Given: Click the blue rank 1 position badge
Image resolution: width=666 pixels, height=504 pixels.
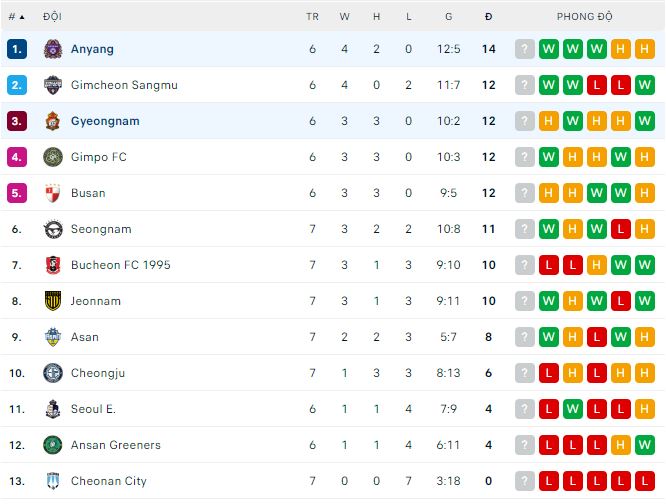Looking at the screenshot, I should [16, 49].
